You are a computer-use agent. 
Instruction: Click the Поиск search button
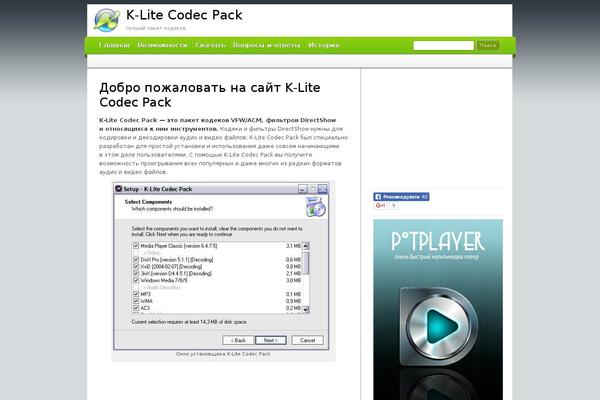coord(488,46)
